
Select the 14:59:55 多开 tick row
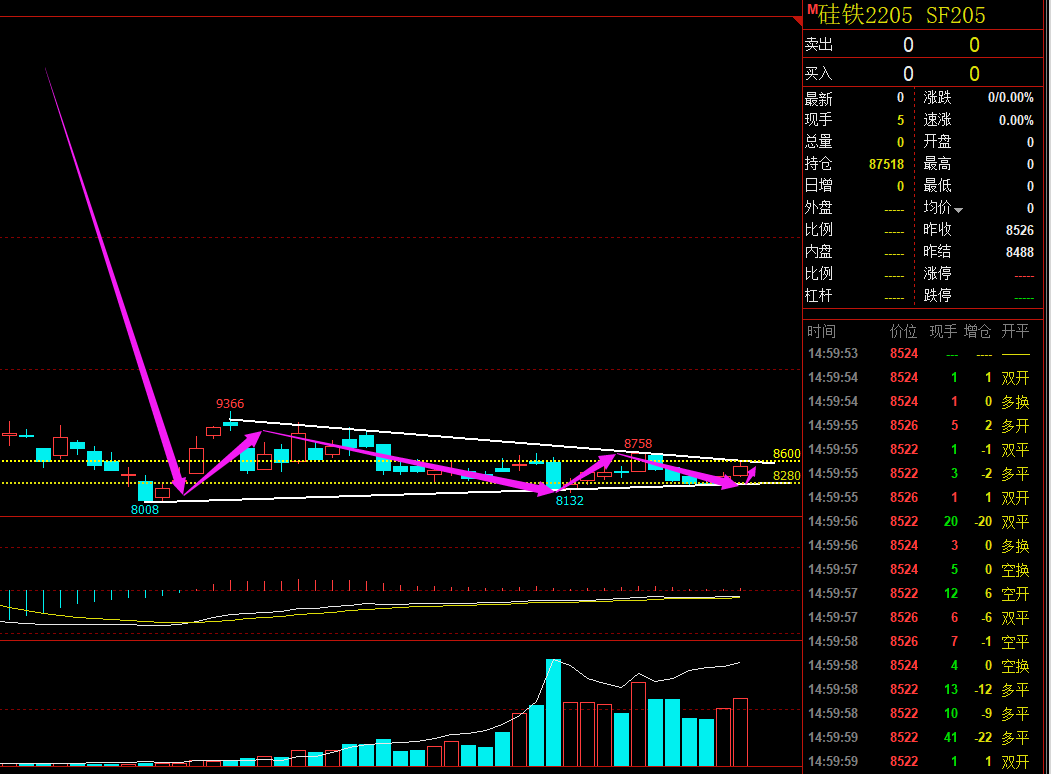pyautogui.click(x=923, y=426)
